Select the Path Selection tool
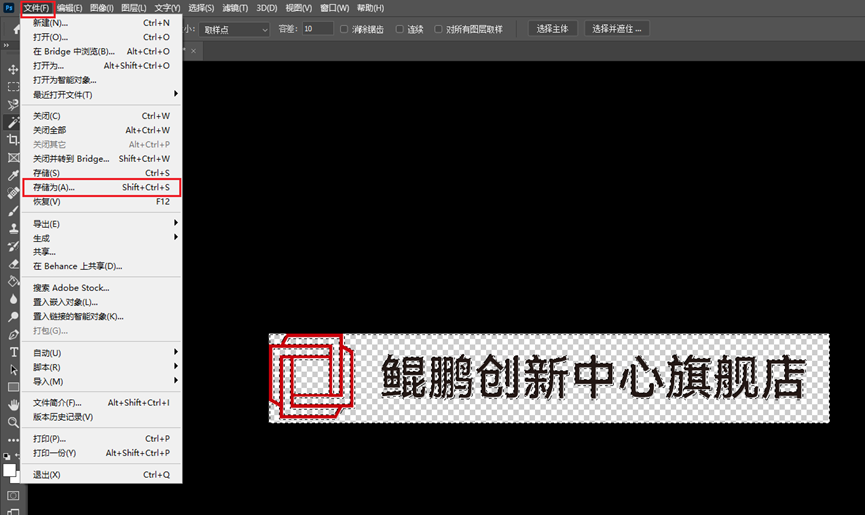 [13, 369]
